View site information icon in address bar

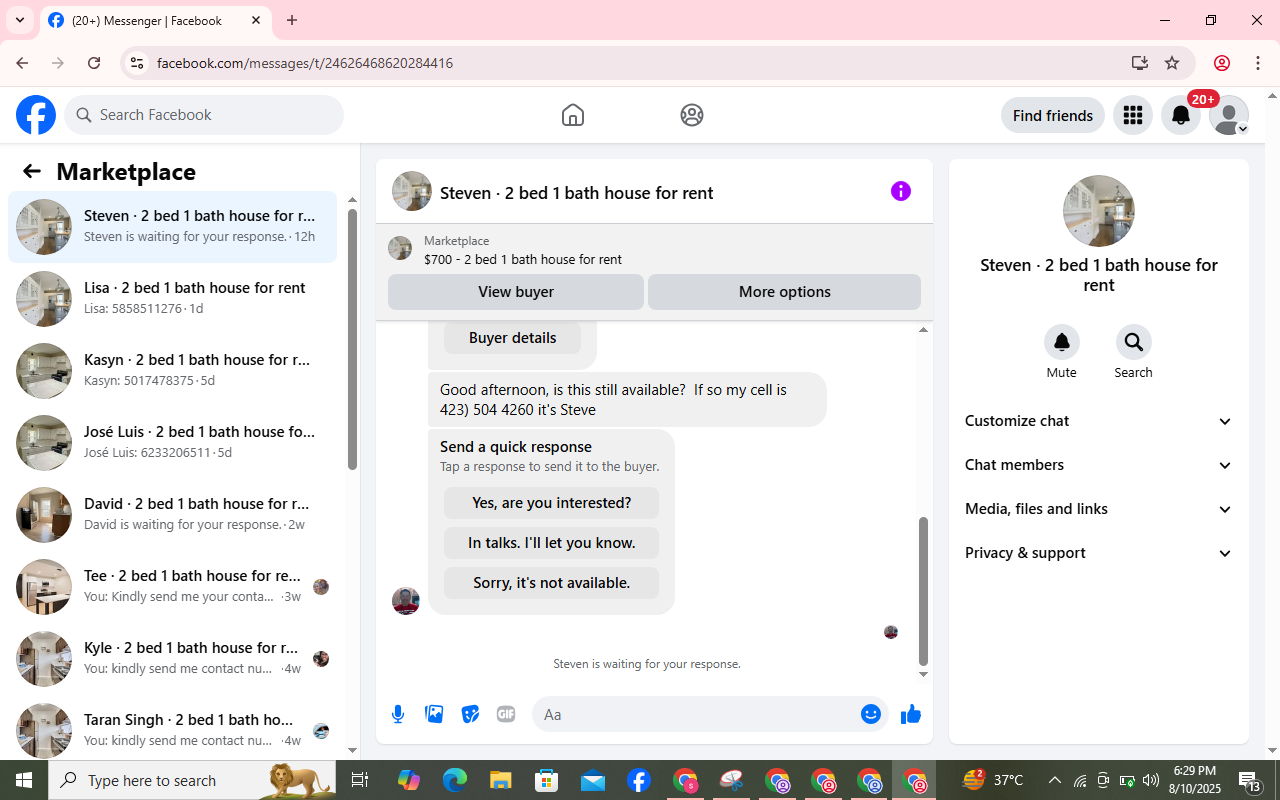(x=137, y=63)
